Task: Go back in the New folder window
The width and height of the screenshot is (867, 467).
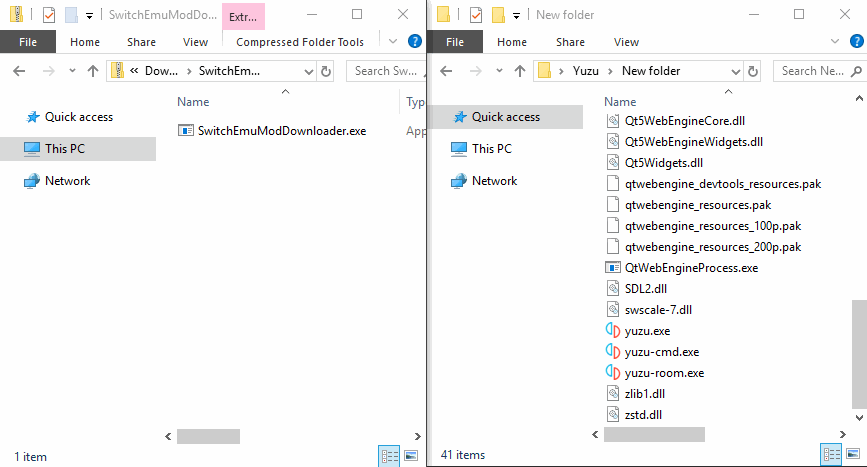Action: (446, 71)
